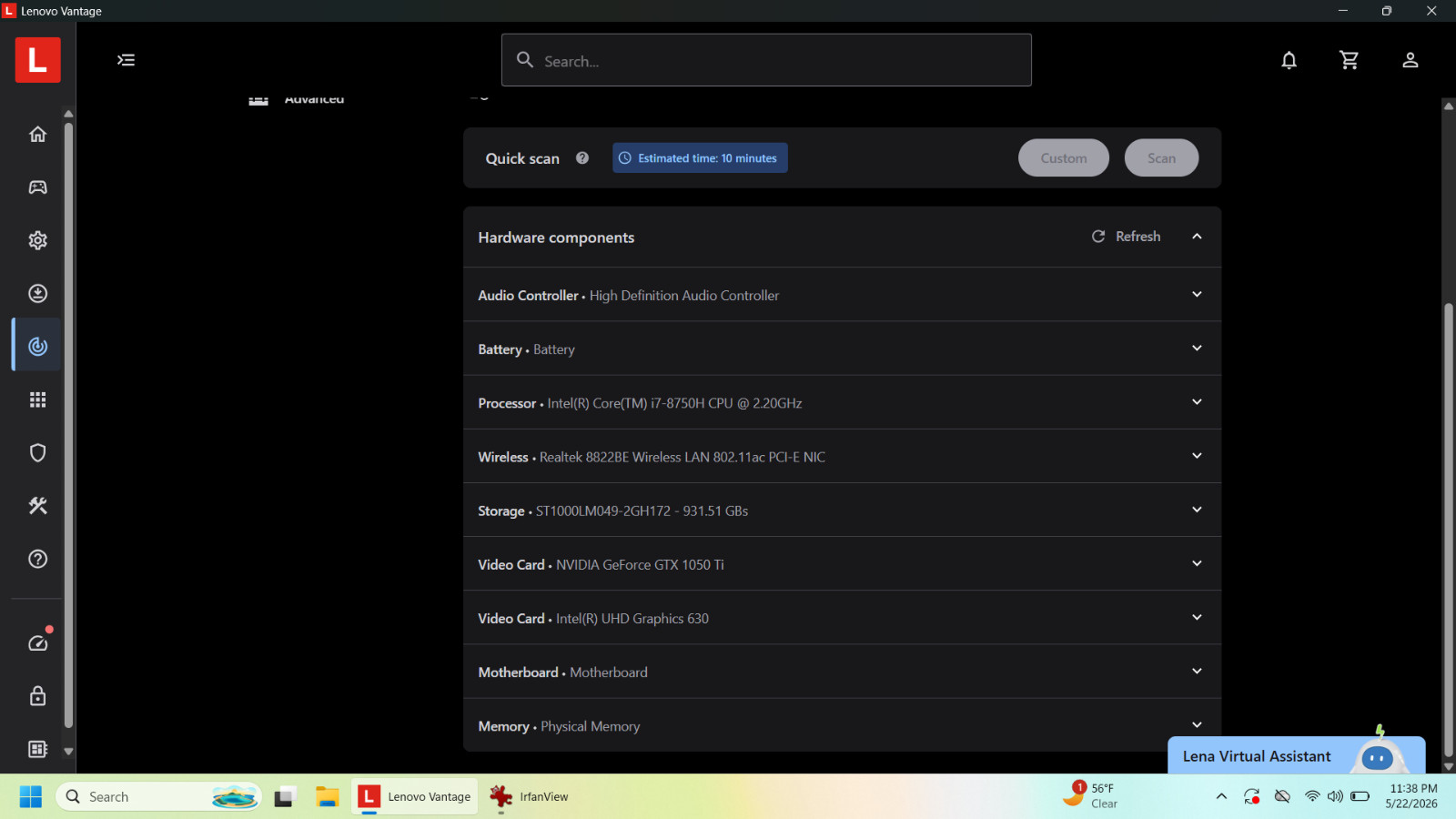Open the padlock icon in sidebar
Viewport: 1456px width, 819px height.
37,696
